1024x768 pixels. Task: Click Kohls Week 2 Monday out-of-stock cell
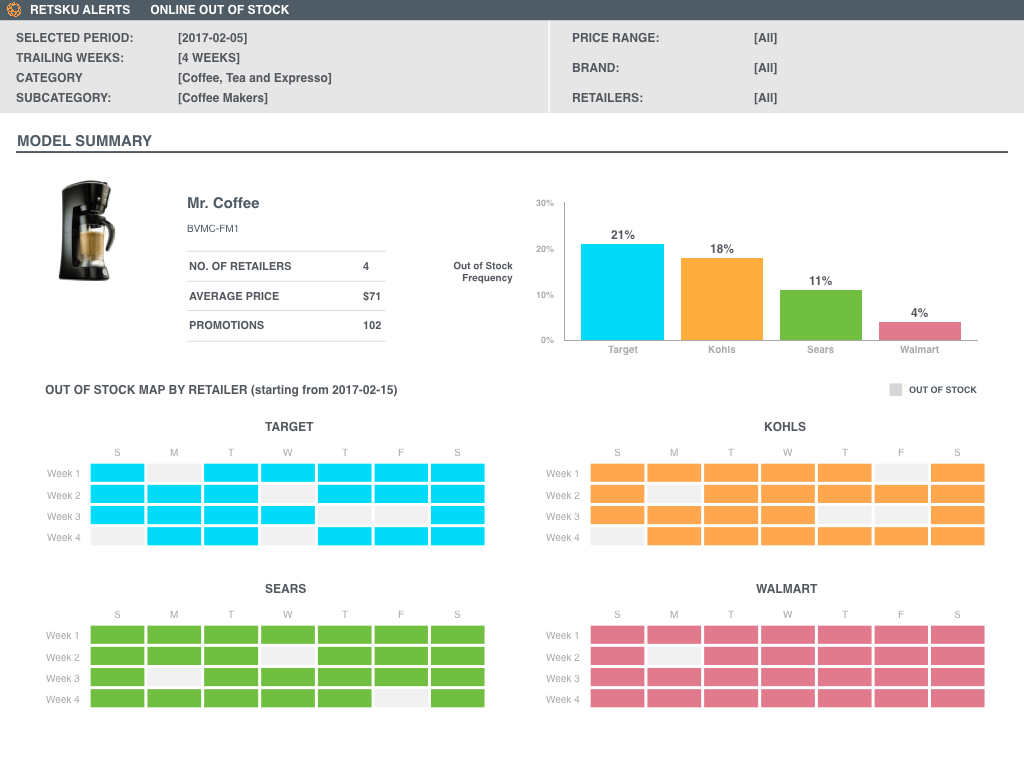(x=674, y=494)
